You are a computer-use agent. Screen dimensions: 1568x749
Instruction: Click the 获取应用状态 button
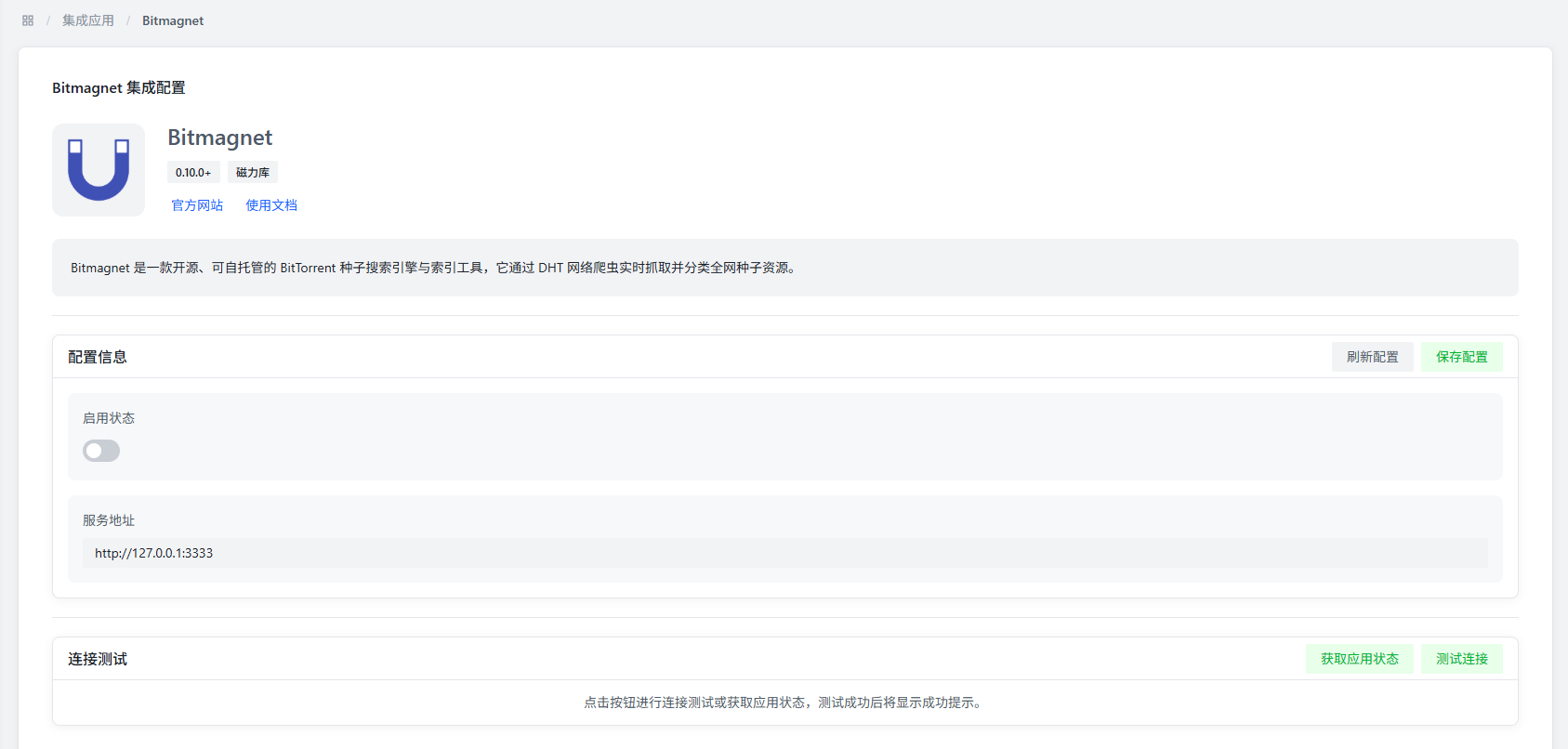tap(1360, 659)
